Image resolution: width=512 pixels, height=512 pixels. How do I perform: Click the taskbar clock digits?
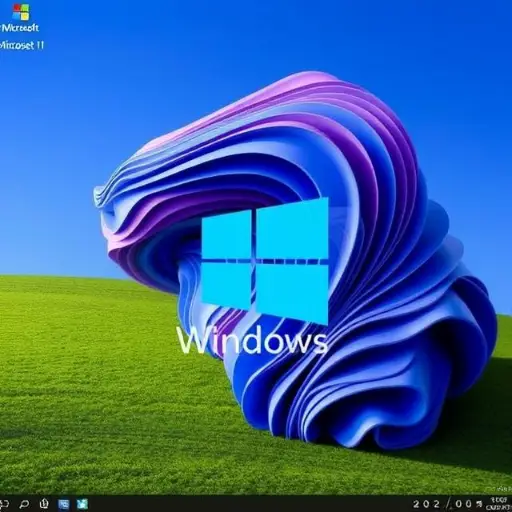click(x=443, y=504)
